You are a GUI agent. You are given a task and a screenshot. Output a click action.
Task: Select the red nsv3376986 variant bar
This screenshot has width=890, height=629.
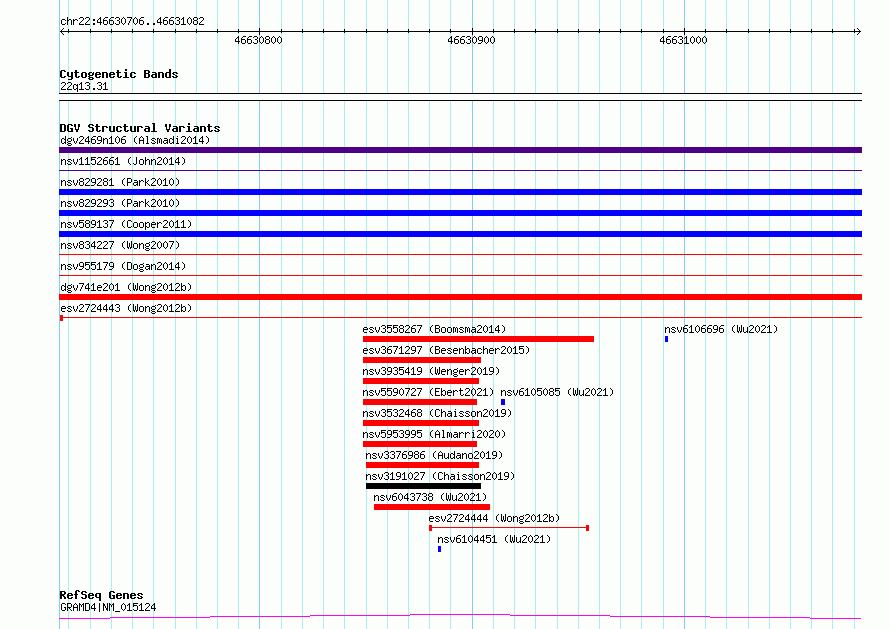coord(422,465)
